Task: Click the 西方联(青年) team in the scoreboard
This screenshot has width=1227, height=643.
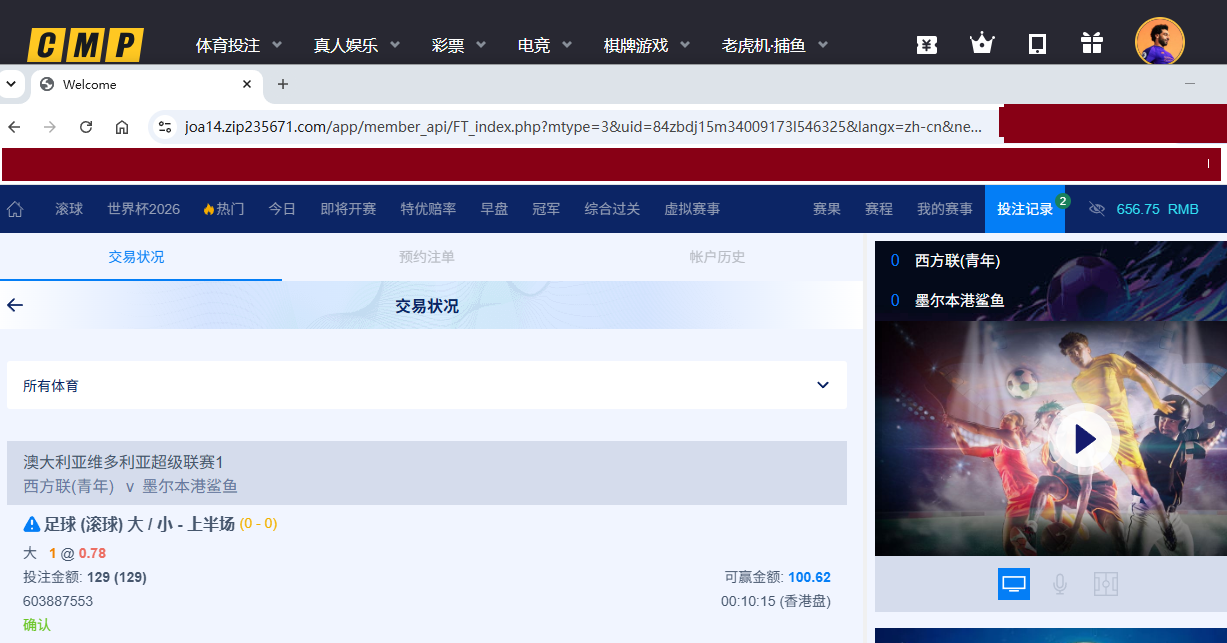Action: (x=957, y=261)
